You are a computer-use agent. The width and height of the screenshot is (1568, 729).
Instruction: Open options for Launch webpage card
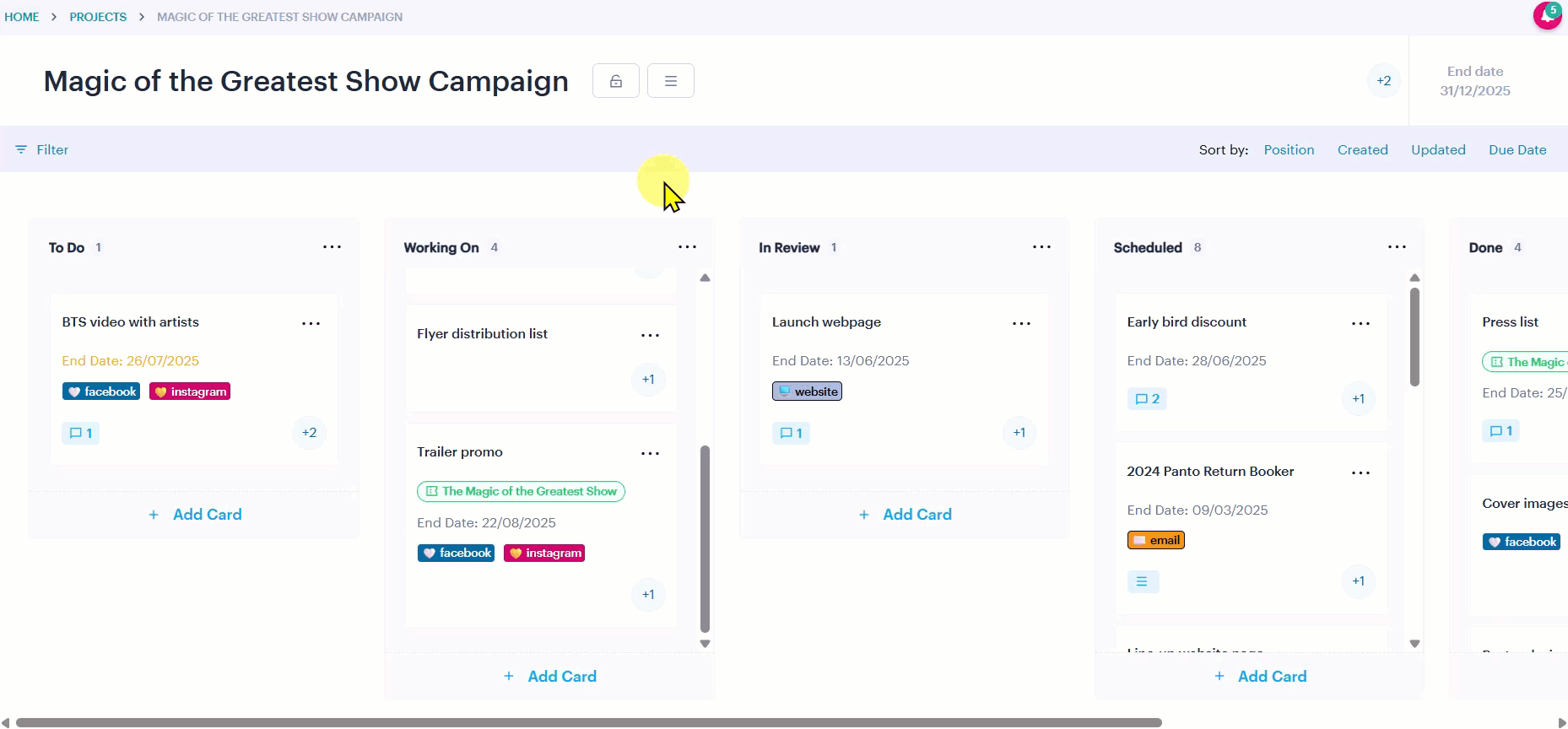tap(1022, 323)
